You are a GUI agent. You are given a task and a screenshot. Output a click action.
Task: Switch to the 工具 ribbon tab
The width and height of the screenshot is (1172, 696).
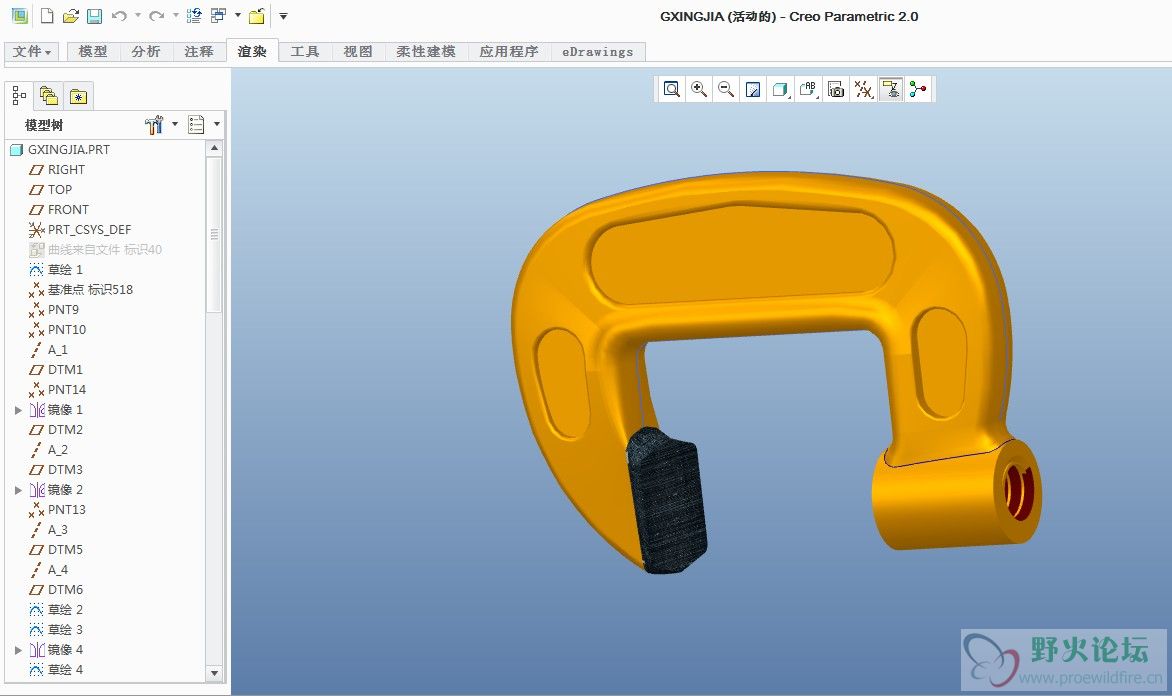tap(305, 52)
